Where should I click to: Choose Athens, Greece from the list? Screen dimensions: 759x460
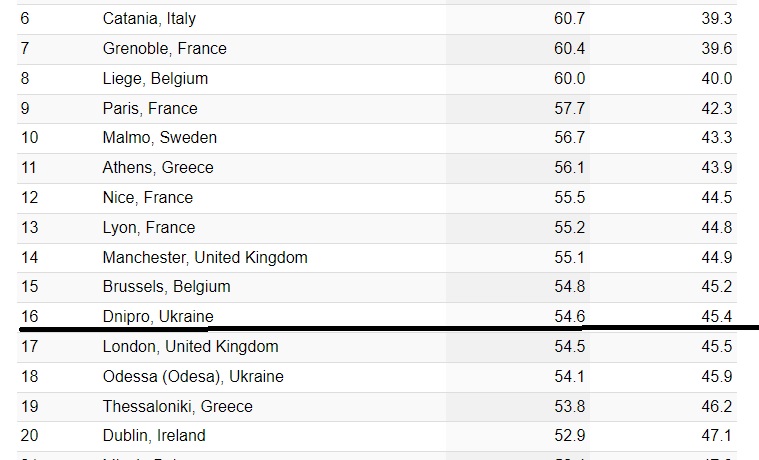[x=157, y=167]
